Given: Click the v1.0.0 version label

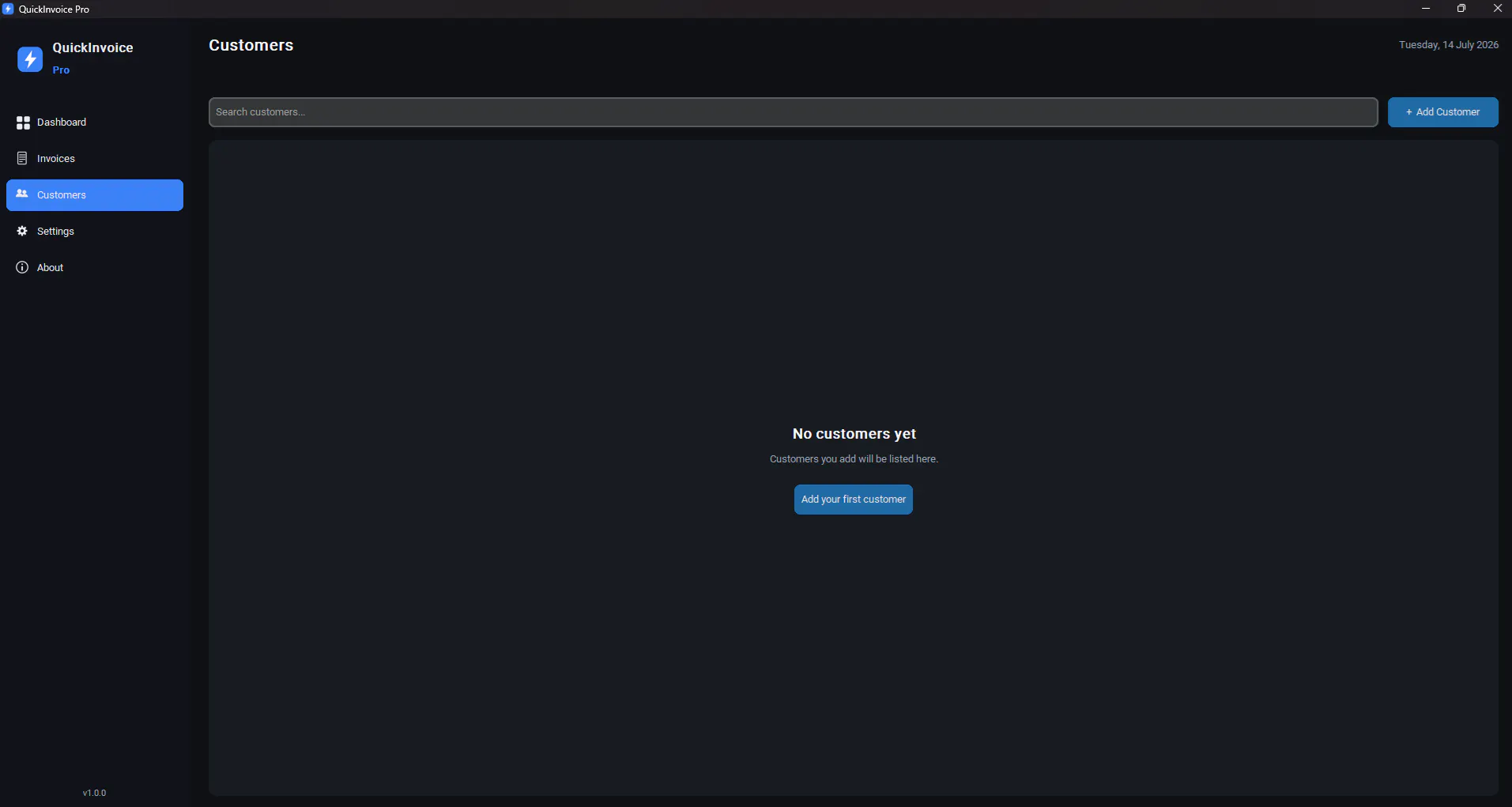Looking at the screenshot, I should (94, 793).
